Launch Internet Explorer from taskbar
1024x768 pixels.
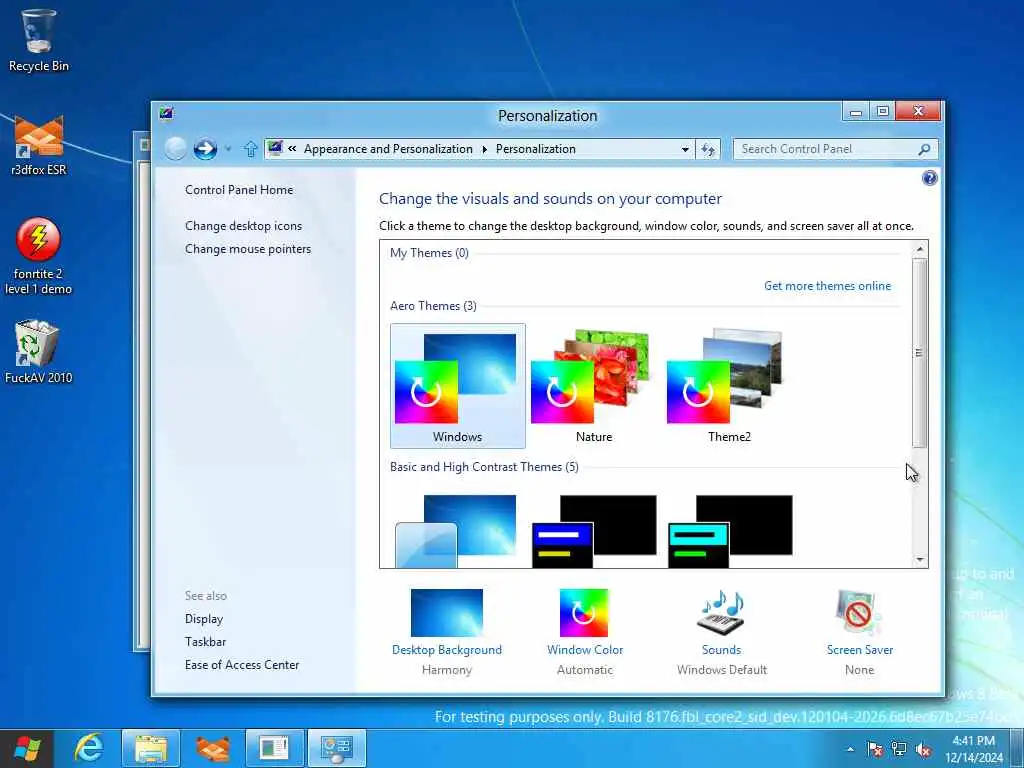click(89, 748)
